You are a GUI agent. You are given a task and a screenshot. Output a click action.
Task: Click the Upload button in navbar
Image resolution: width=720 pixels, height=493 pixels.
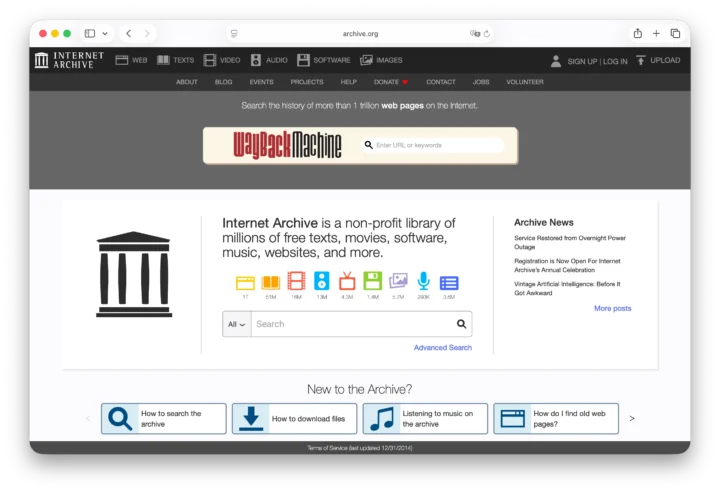658,60
